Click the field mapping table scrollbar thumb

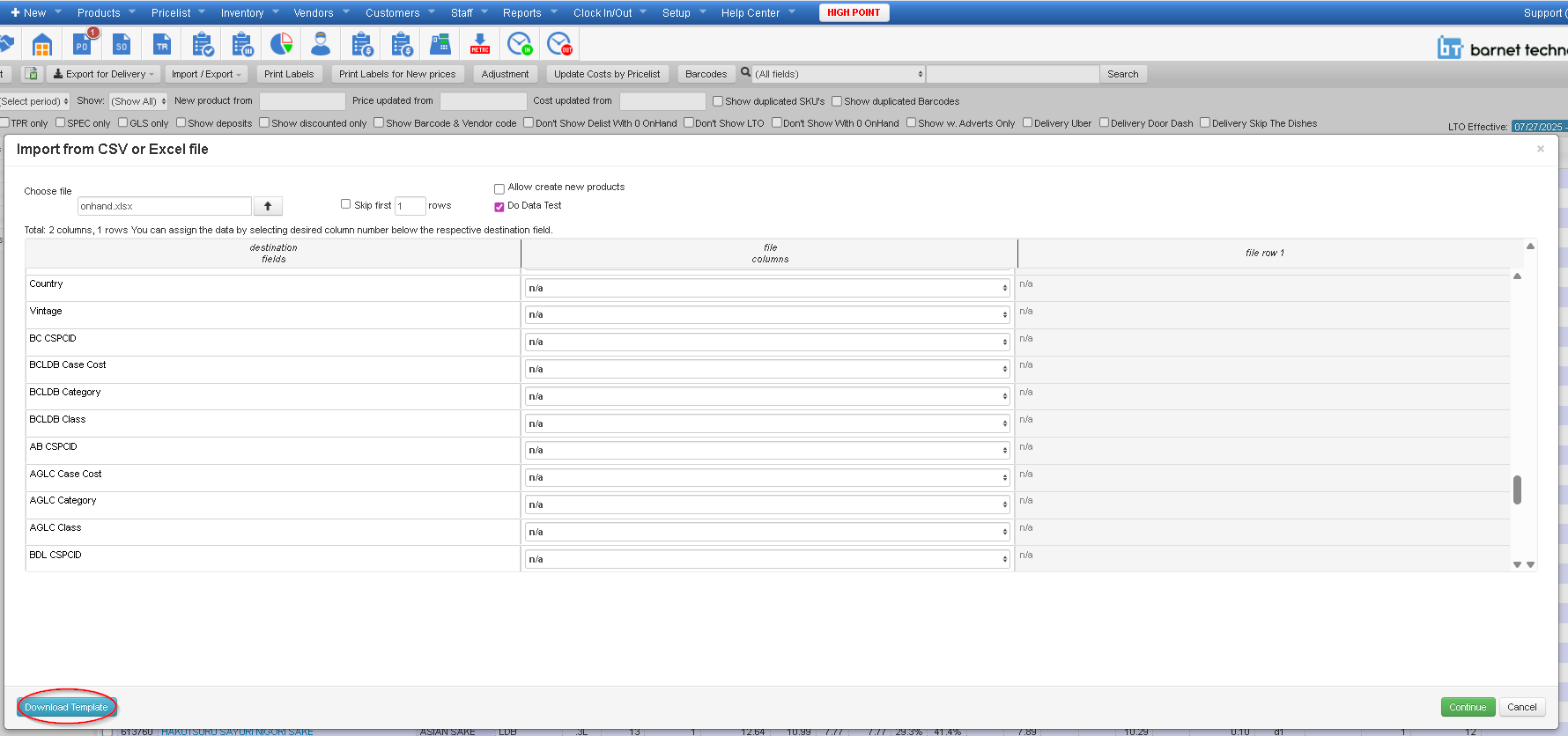[1517, 489]
